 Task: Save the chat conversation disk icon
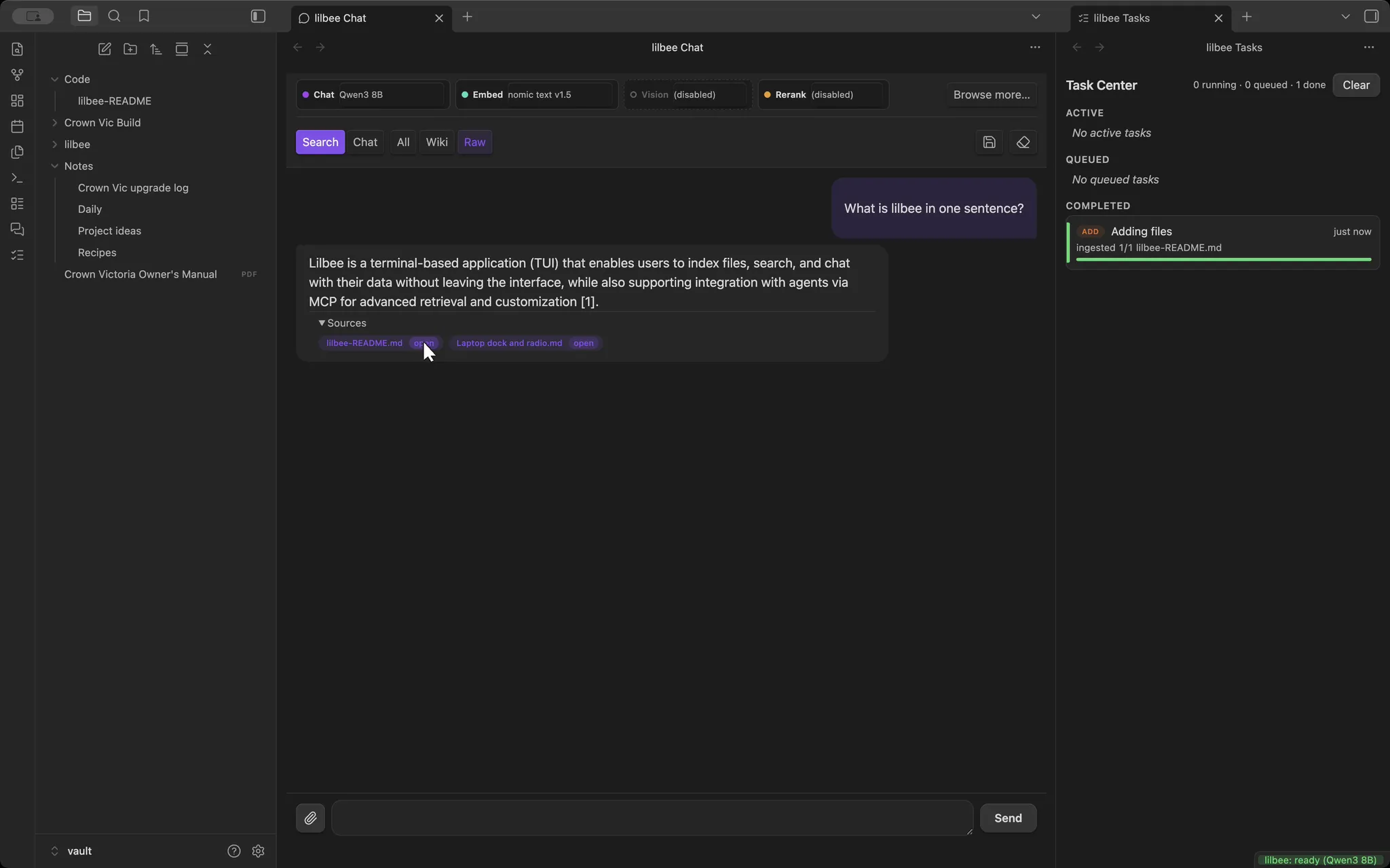(x=989, y=142)
